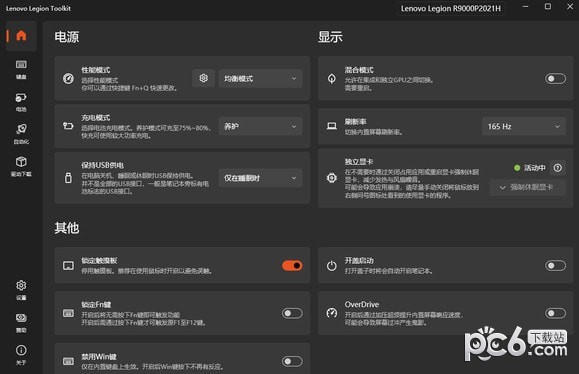The width and height of the screenshot is (579, 374).
Task: Click the Lenovo Legion Toolkit window title
Action: (x=38, y=8)
